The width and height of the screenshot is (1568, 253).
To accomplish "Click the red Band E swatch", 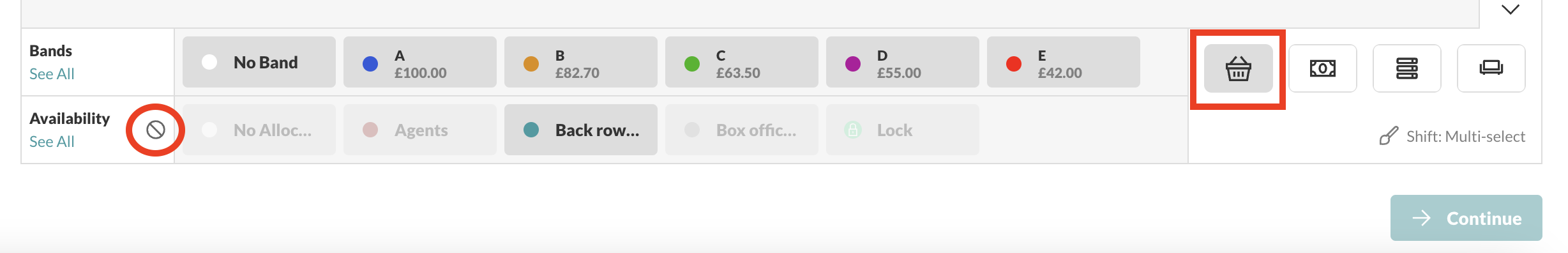I will click(x=1014, y=63).
